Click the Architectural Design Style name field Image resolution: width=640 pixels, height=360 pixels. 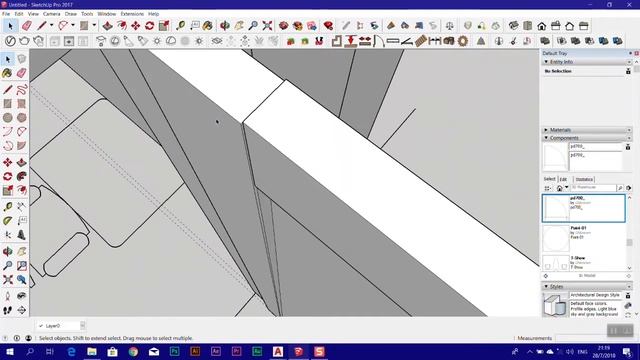(596, 295)
